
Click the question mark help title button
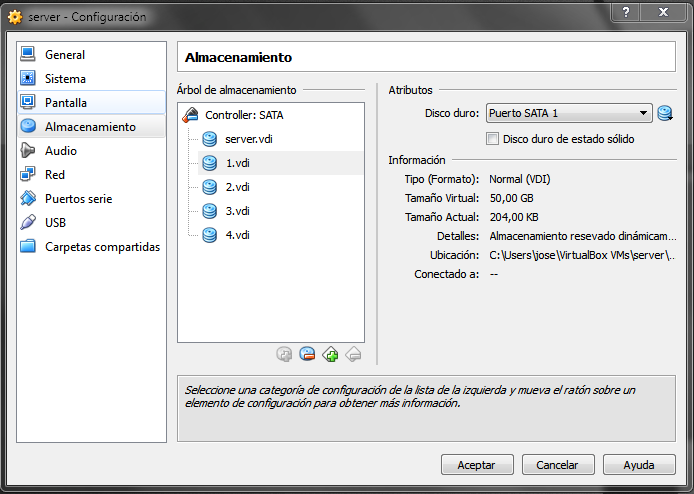(626, 12)
